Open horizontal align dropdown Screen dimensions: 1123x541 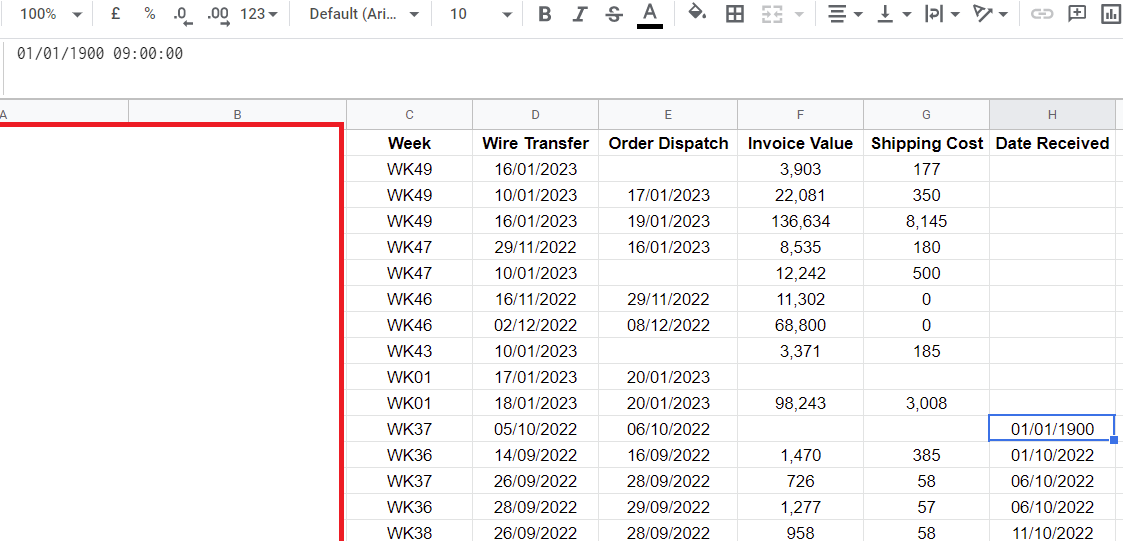coord(844,14)
